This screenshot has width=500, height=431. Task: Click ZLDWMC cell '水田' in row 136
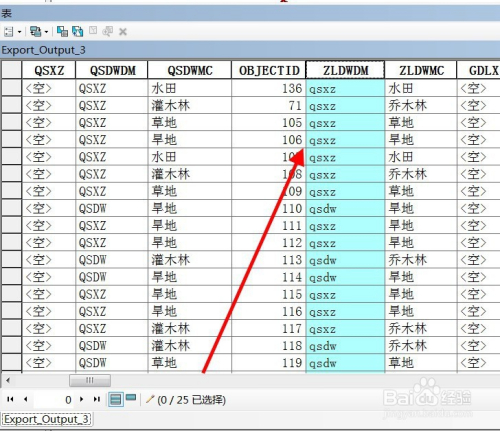coord(421,88)
